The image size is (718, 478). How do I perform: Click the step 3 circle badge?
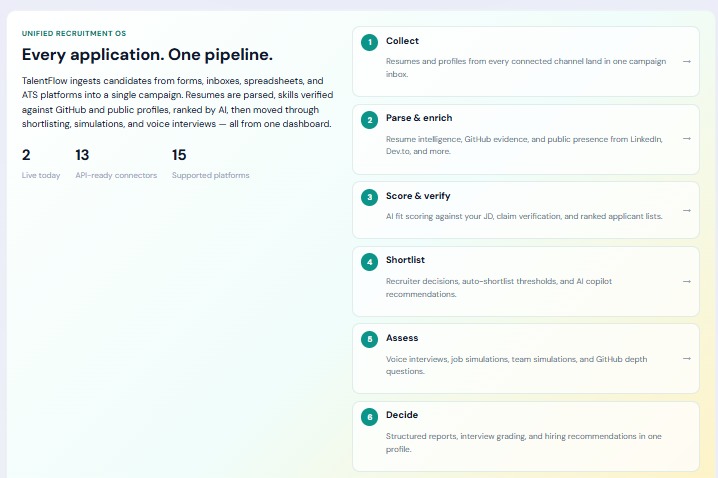[x=370, y=197]
